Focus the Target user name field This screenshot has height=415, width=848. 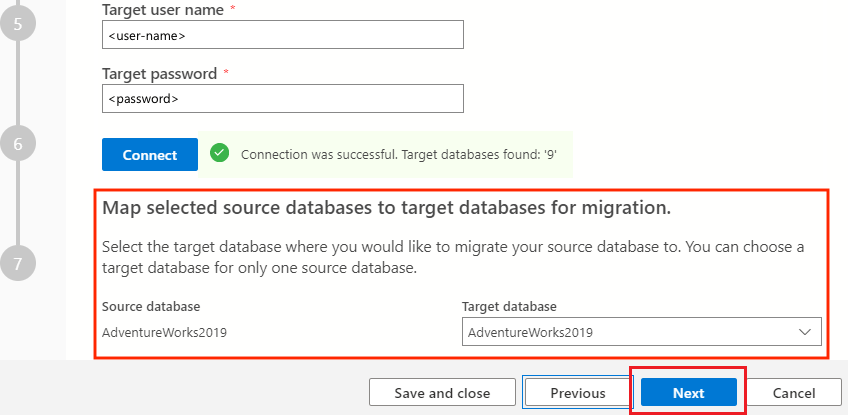coord(283,35)
